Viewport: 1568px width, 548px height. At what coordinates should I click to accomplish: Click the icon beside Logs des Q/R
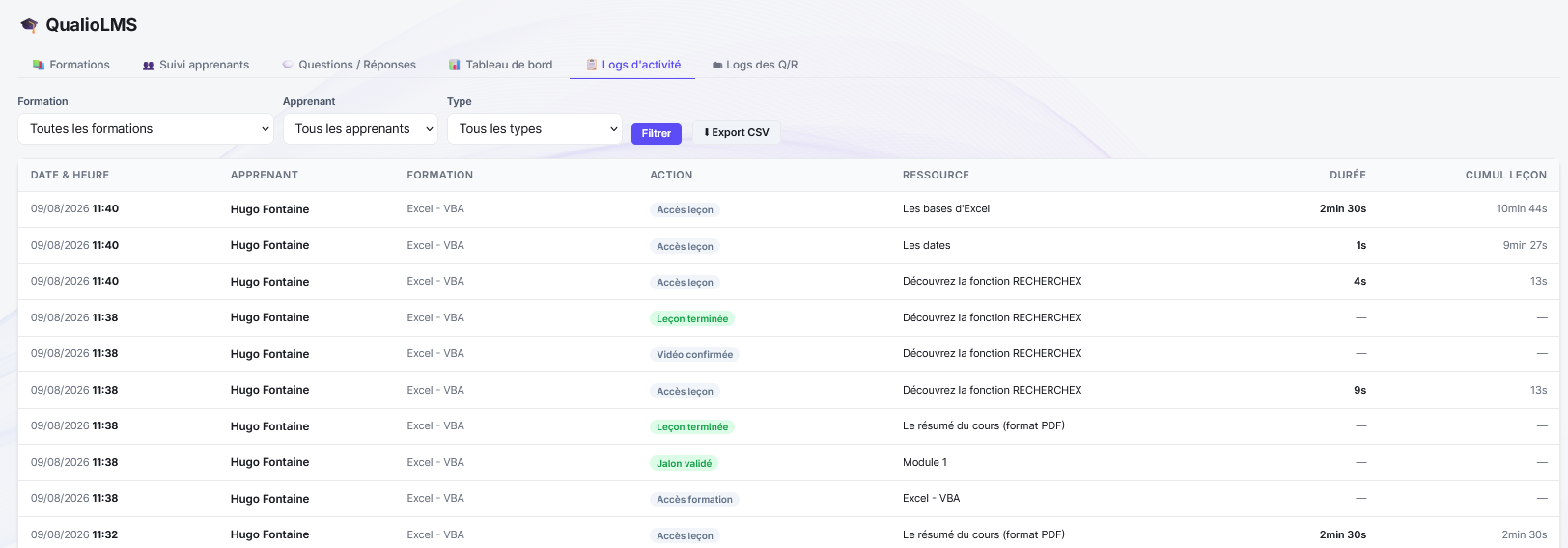[717, 66]
